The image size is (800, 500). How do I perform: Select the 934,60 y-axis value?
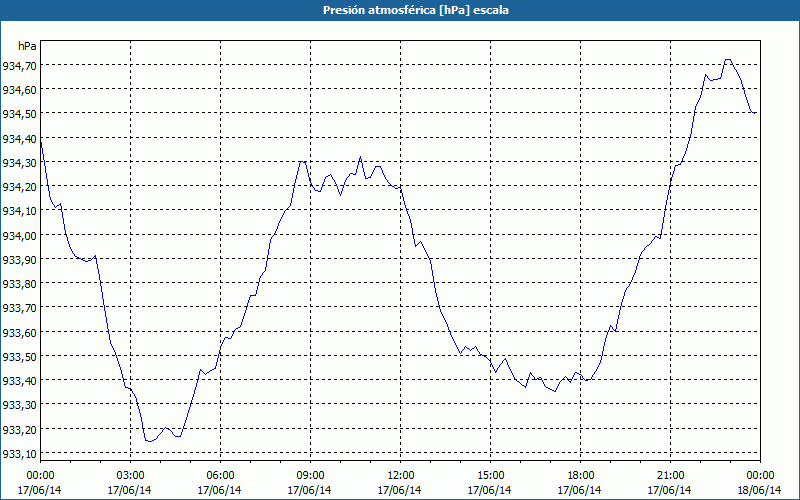20,90
